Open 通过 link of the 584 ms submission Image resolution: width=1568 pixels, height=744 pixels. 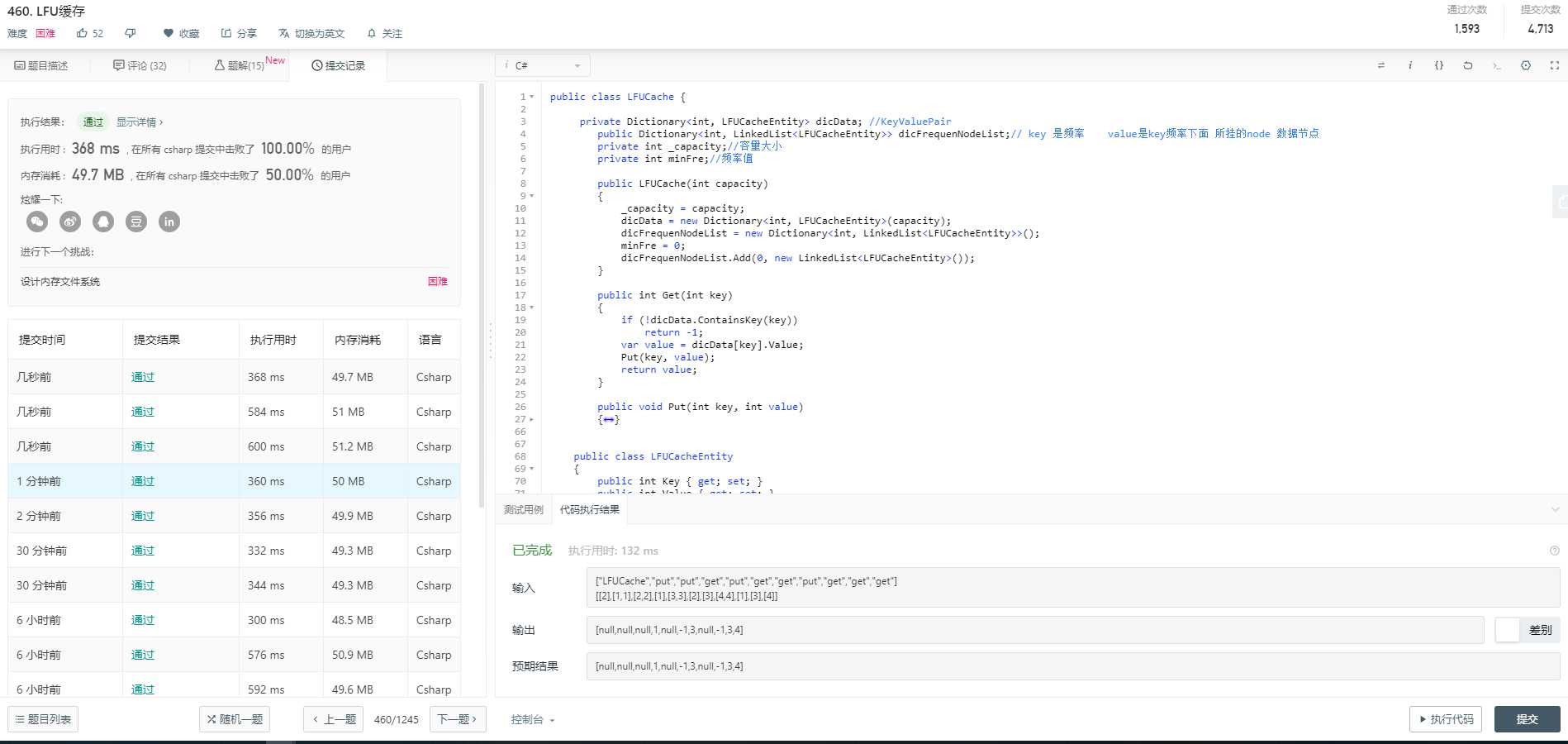point(143,412)
